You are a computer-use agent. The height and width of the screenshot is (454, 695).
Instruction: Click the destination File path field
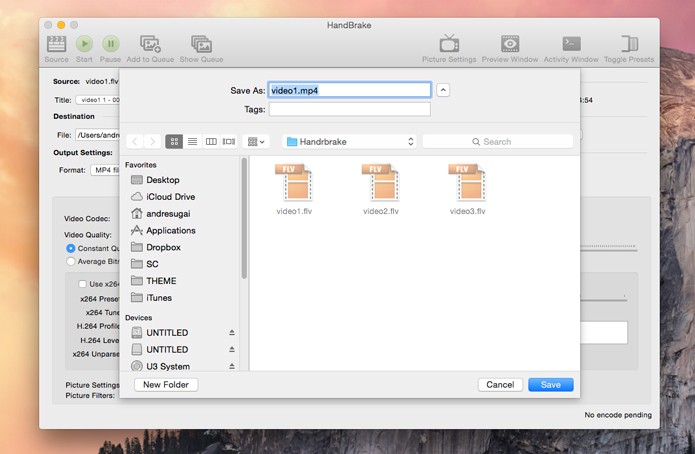coord(98,135)
